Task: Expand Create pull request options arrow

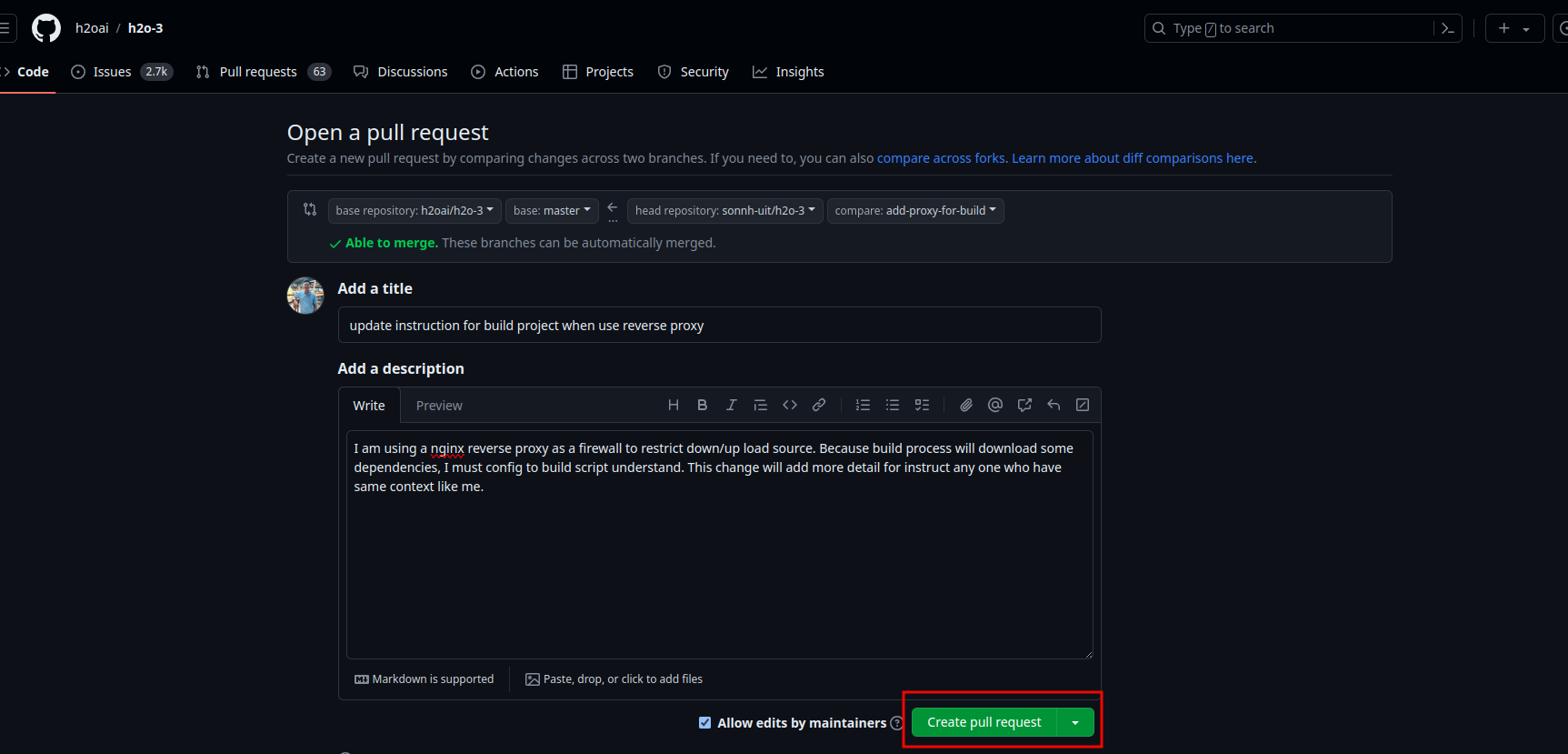Action: click(x=1075, y=722)
